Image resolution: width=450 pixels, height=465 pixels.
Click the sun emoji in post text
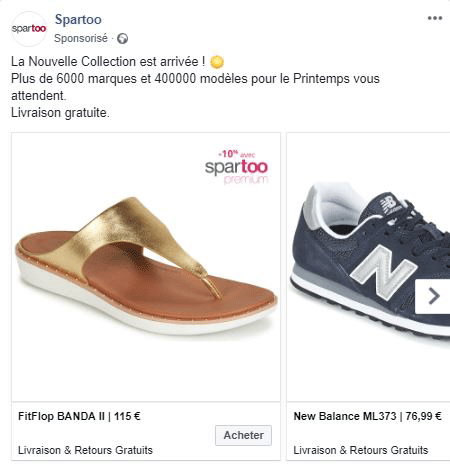pos(217,62)
